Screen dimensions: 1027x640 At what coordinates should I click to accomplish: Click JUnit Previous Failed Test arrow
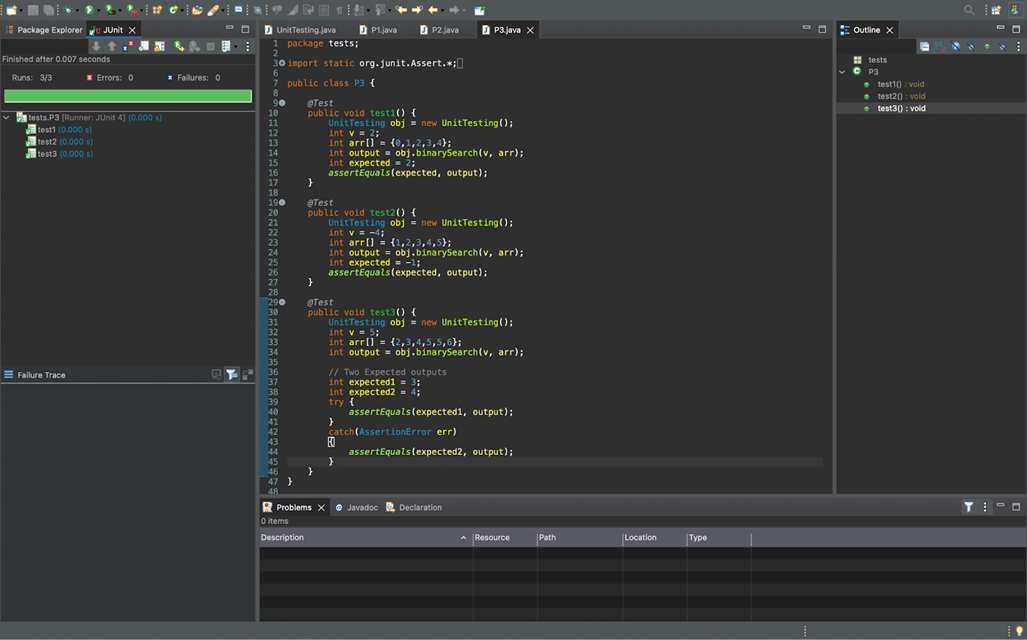point(112,47)
